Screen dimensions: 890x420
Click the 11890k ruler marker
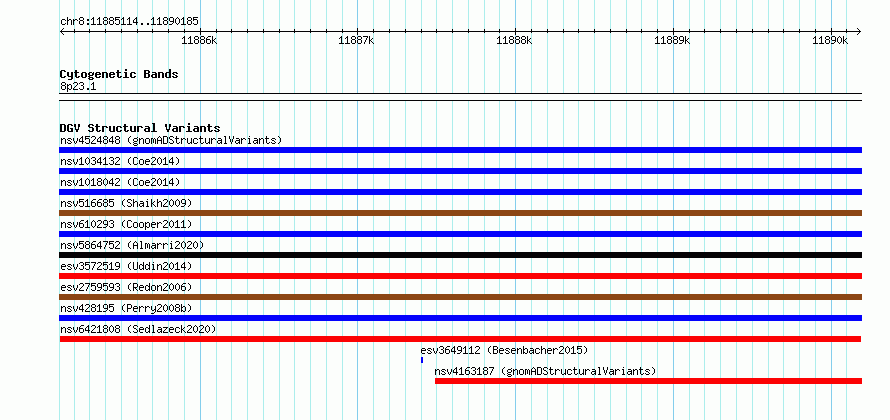830,40
